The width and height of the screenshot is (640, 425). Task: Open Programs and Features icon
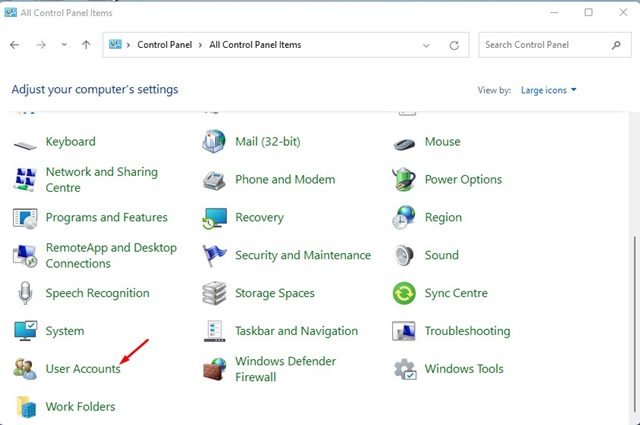(25, 218)
